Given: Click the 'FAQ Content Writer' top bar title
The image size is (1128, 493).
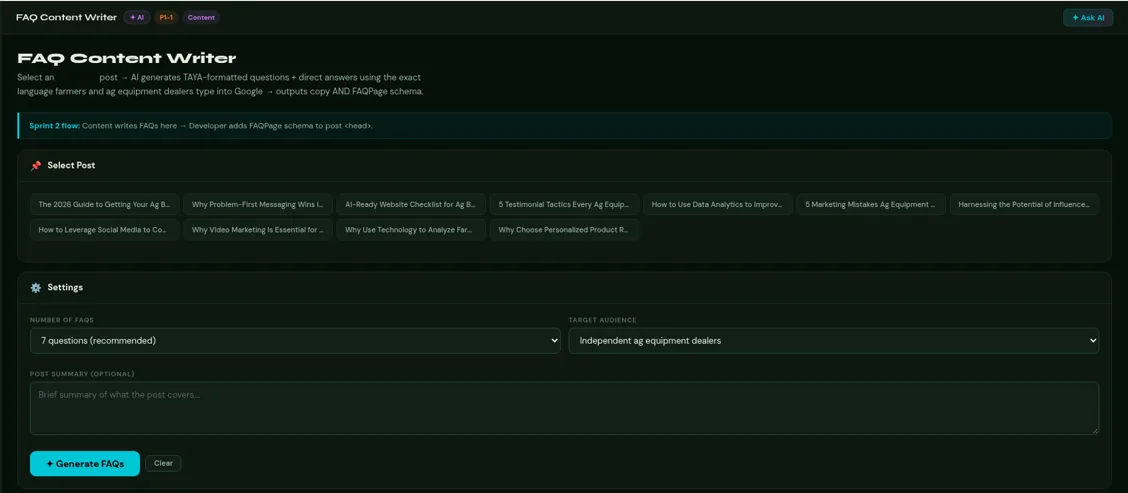Looking at the screenshot, I should [66, 17].
